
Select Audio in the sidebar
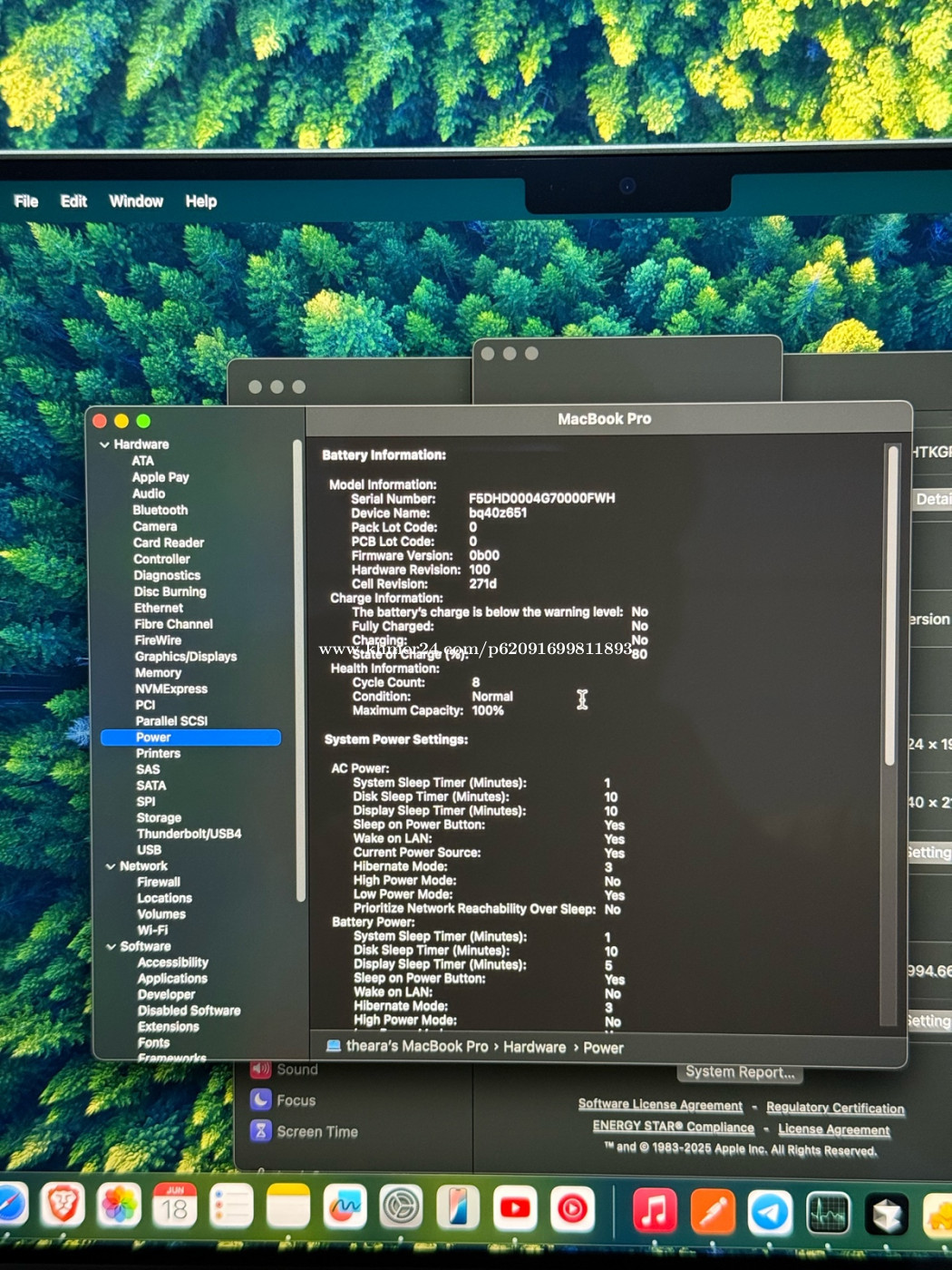[x=149, y=493]
